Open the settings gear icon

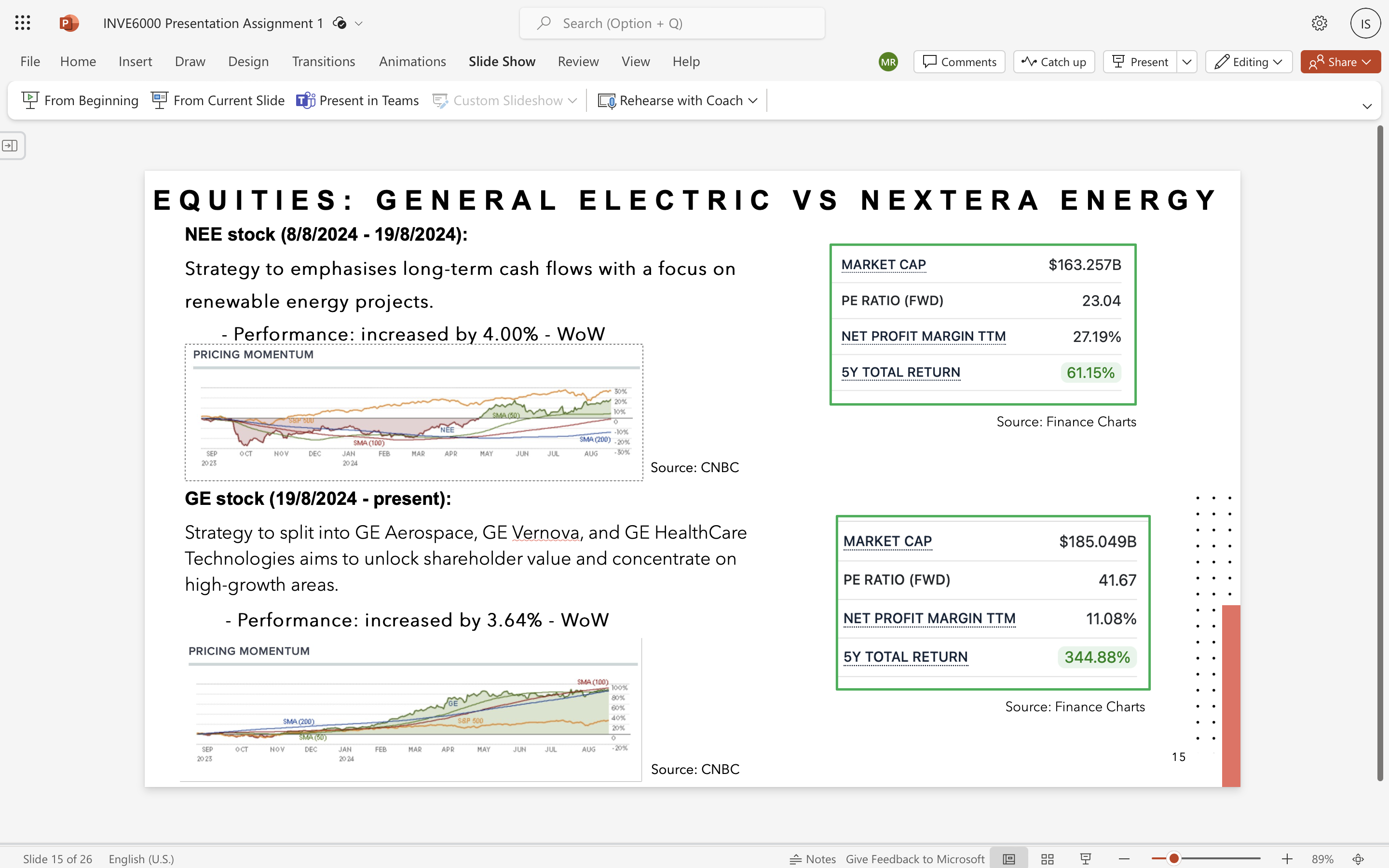click(x=1319, y=23)
